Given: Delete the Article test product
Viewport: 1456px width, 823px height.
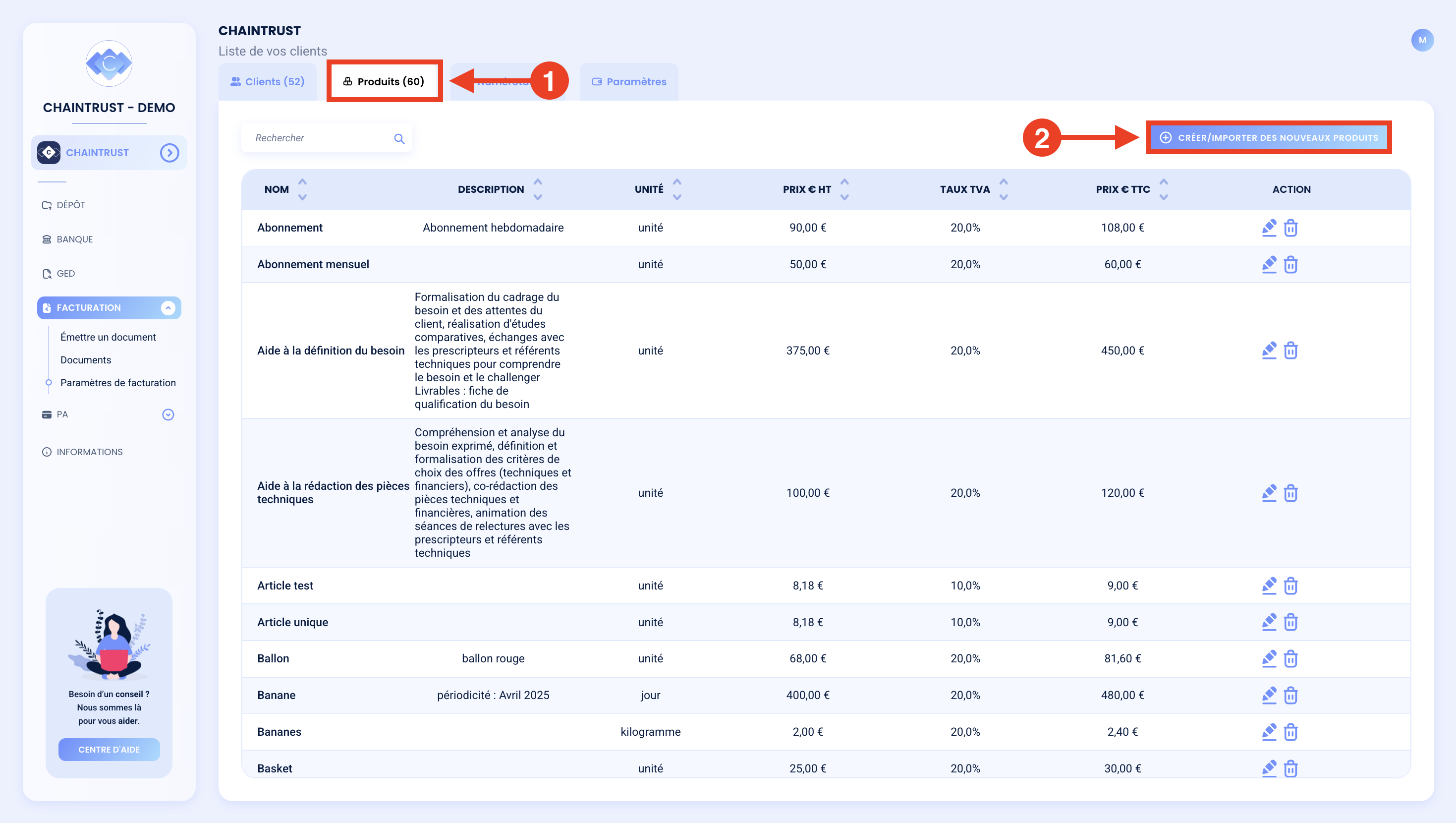Looking at the screenshot, I should point(1290,586).
